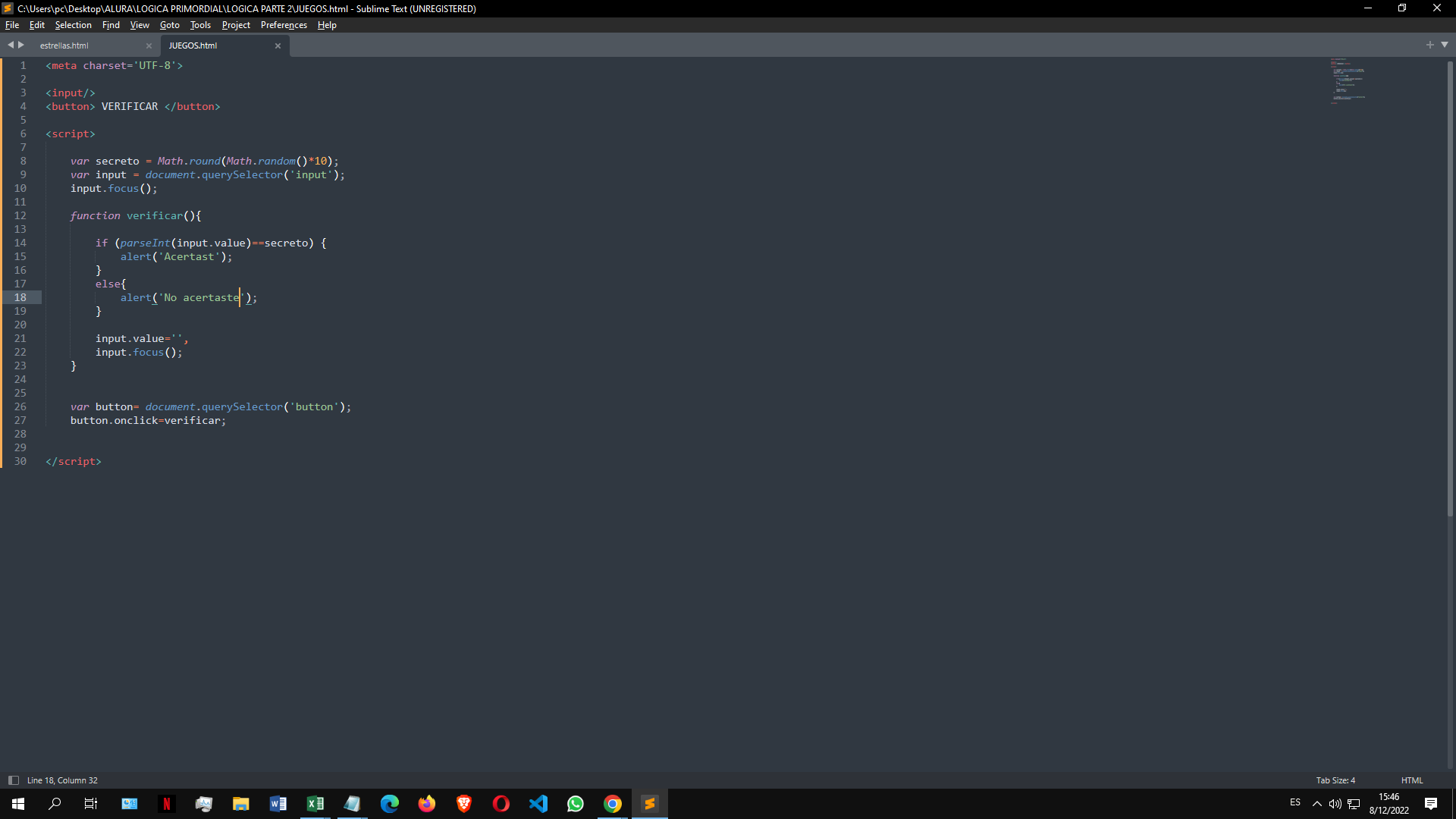Open the network tray icon
The image size is (1456, 819).
[x=1354, y=804]
